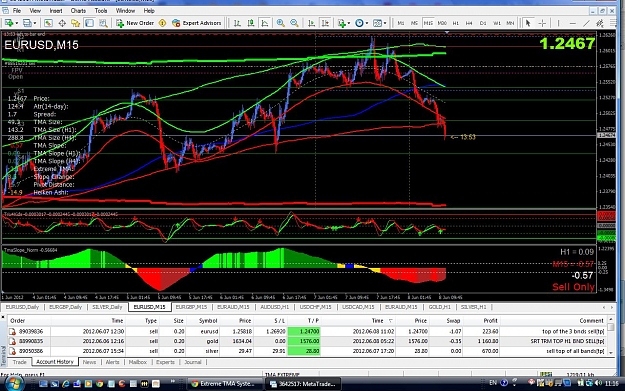The height and width of the screenshot is (391, 625).
Task: Open the Journal terminal tab
Action: coord(193,362)
